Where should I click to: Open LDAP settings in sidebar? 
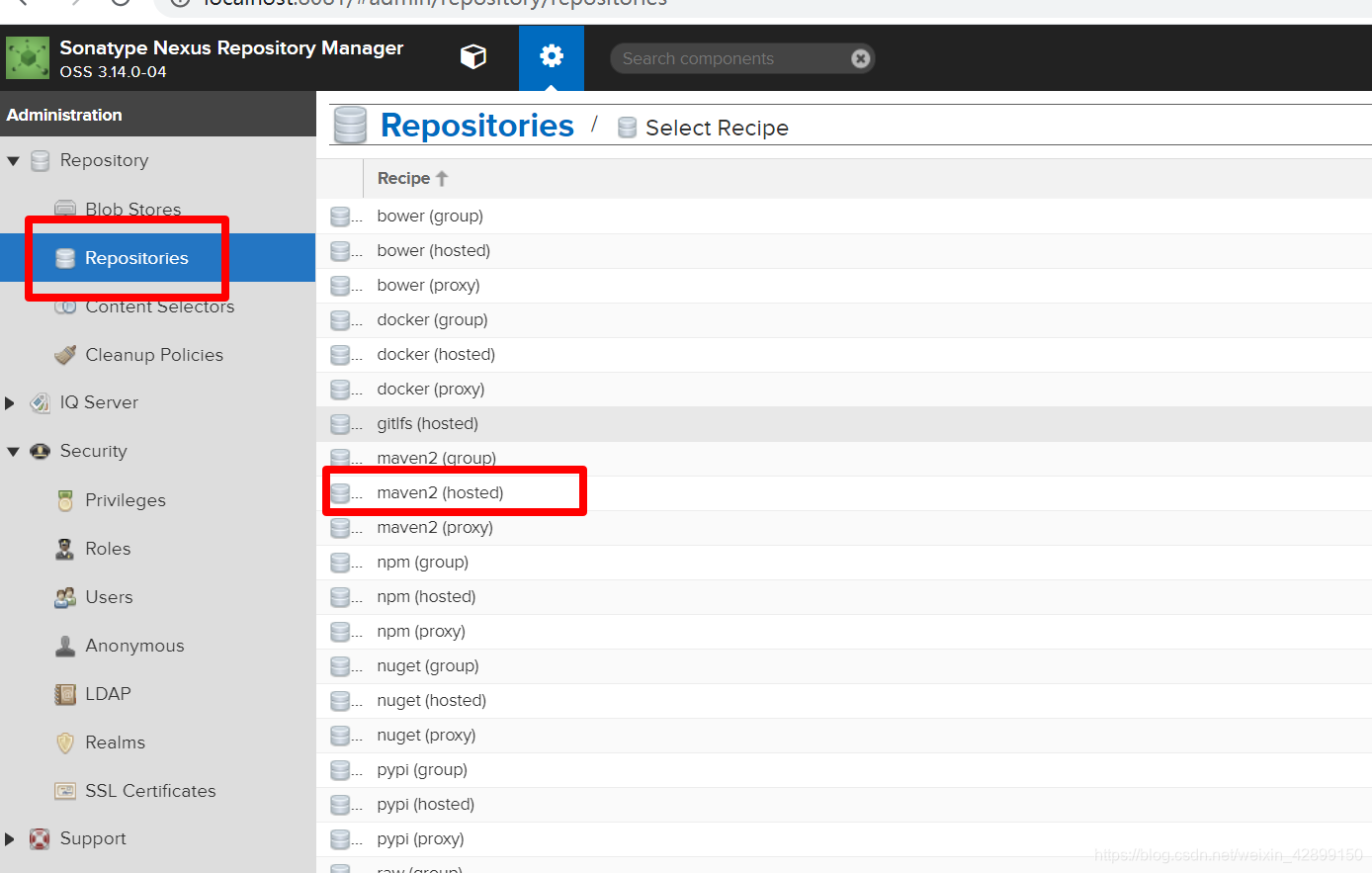(x=108, y=694)
